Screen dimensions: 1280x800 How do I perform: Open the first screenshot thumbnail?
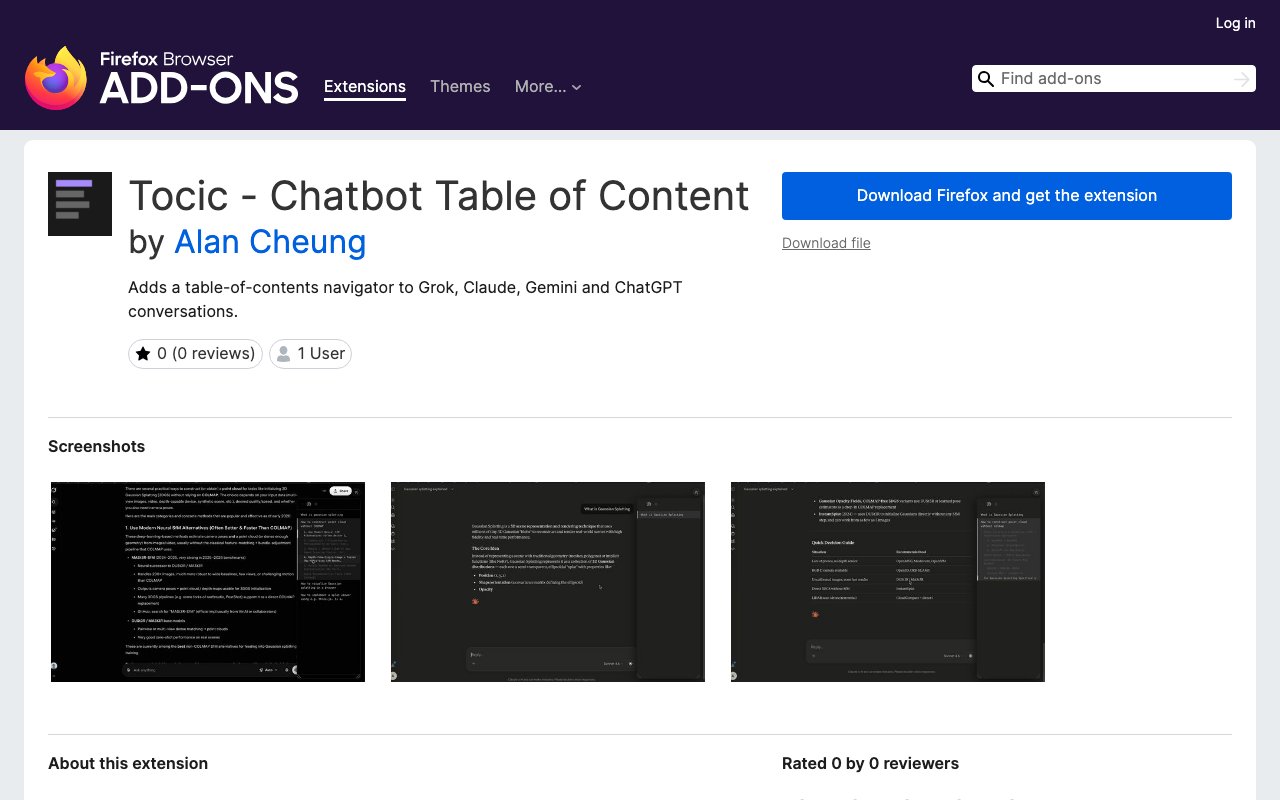[208, 582]
